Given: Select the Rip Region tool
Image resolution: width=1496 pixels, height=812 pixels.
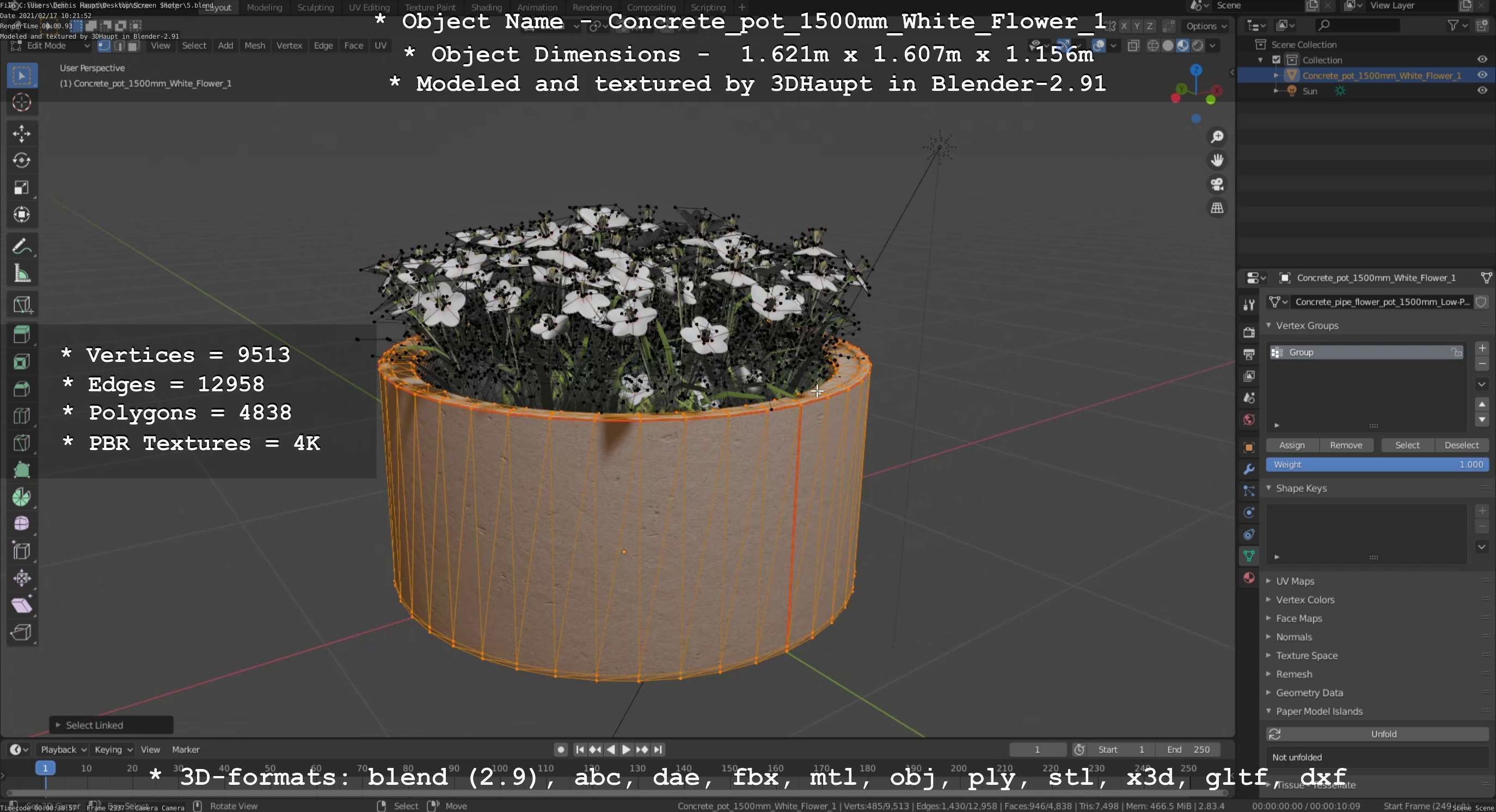Looking at the screenshot, I should tap(22, 632).
